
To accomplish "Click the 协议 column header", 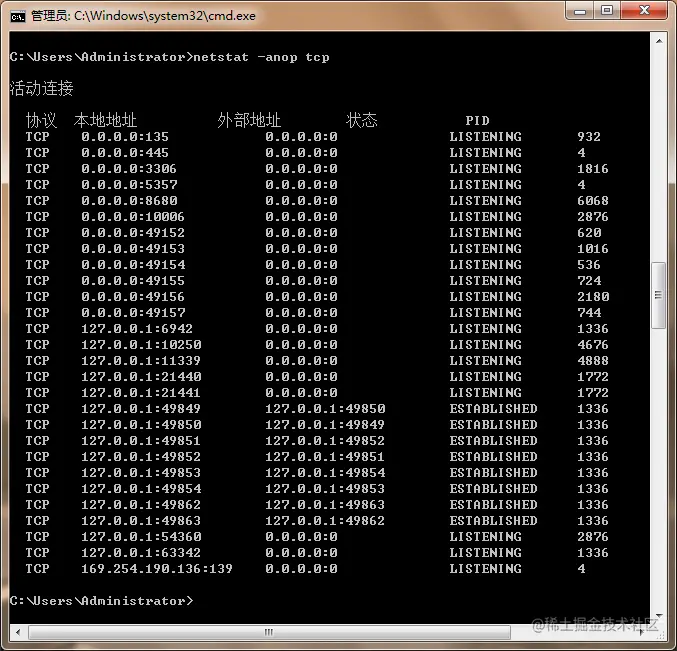I will point(41,120).
